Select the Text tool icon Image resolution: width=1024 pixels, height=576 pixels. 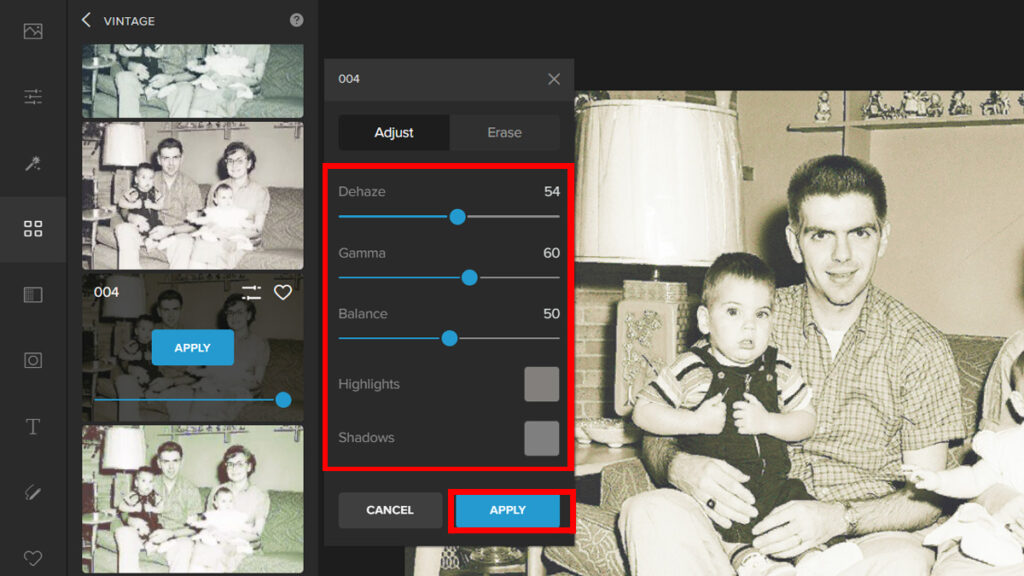coord(33,427)
